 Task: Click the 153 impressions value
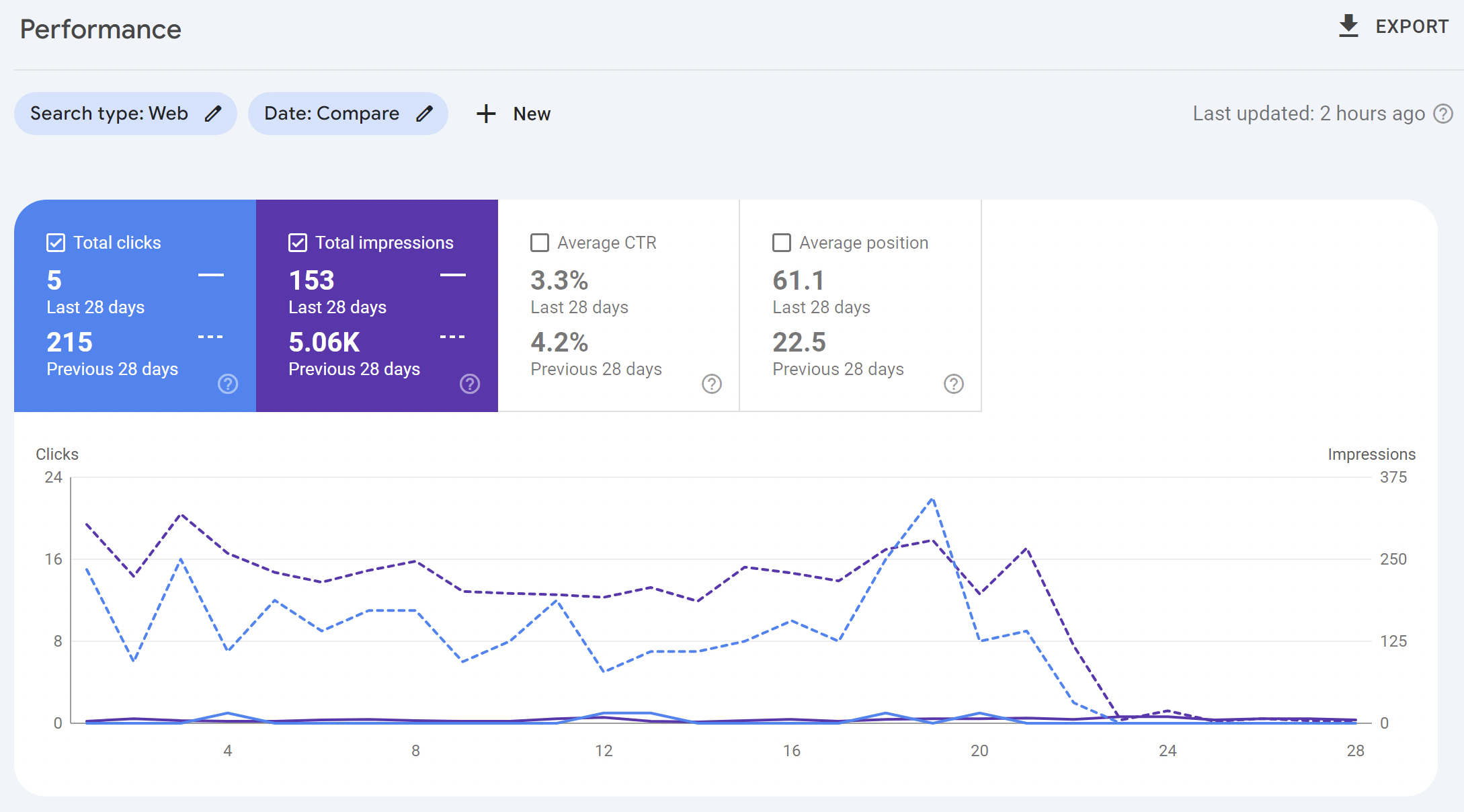[311, 280]
